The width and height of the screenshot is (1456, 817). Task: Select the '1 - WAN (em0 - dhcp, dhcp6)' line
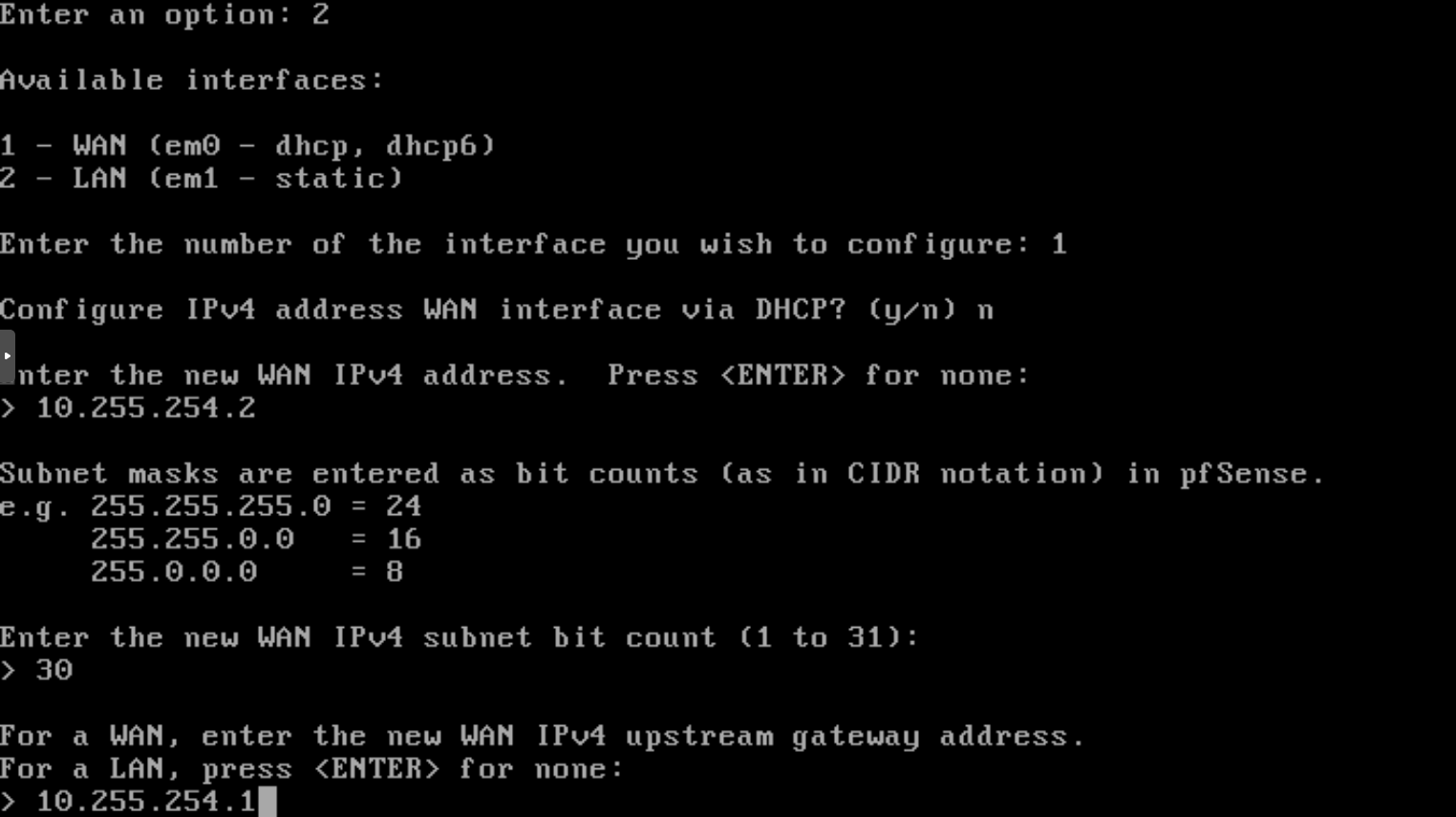point(247,145)
